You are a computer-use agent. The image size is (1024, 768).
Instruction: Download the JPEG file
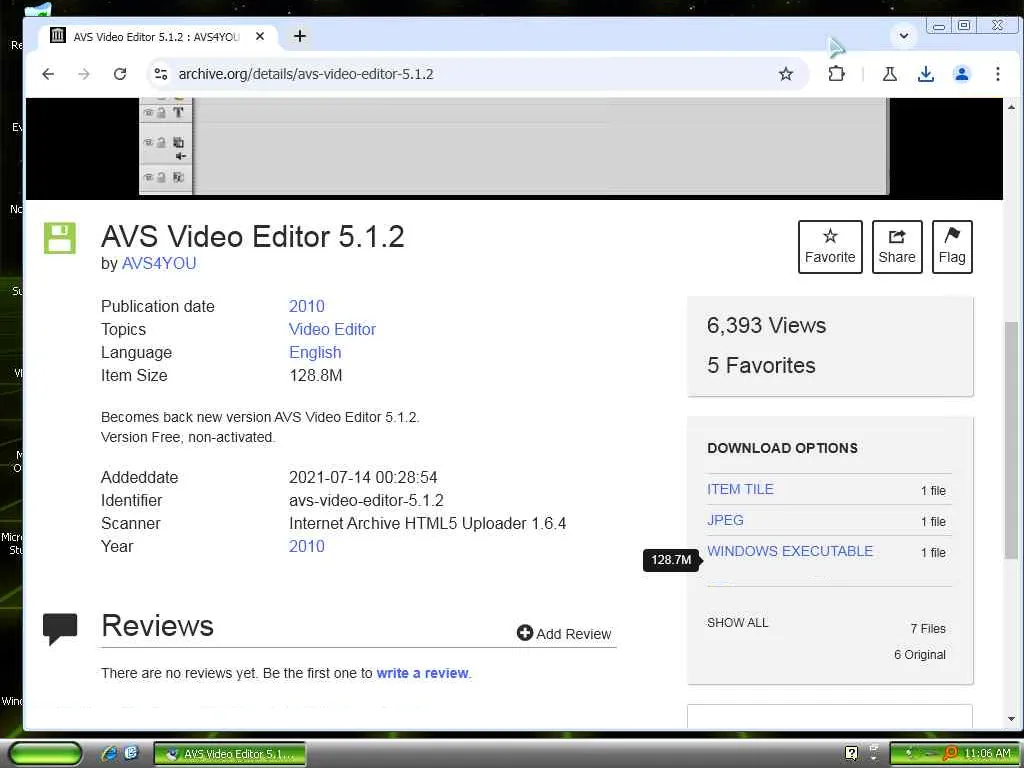[x=725, y=520]
